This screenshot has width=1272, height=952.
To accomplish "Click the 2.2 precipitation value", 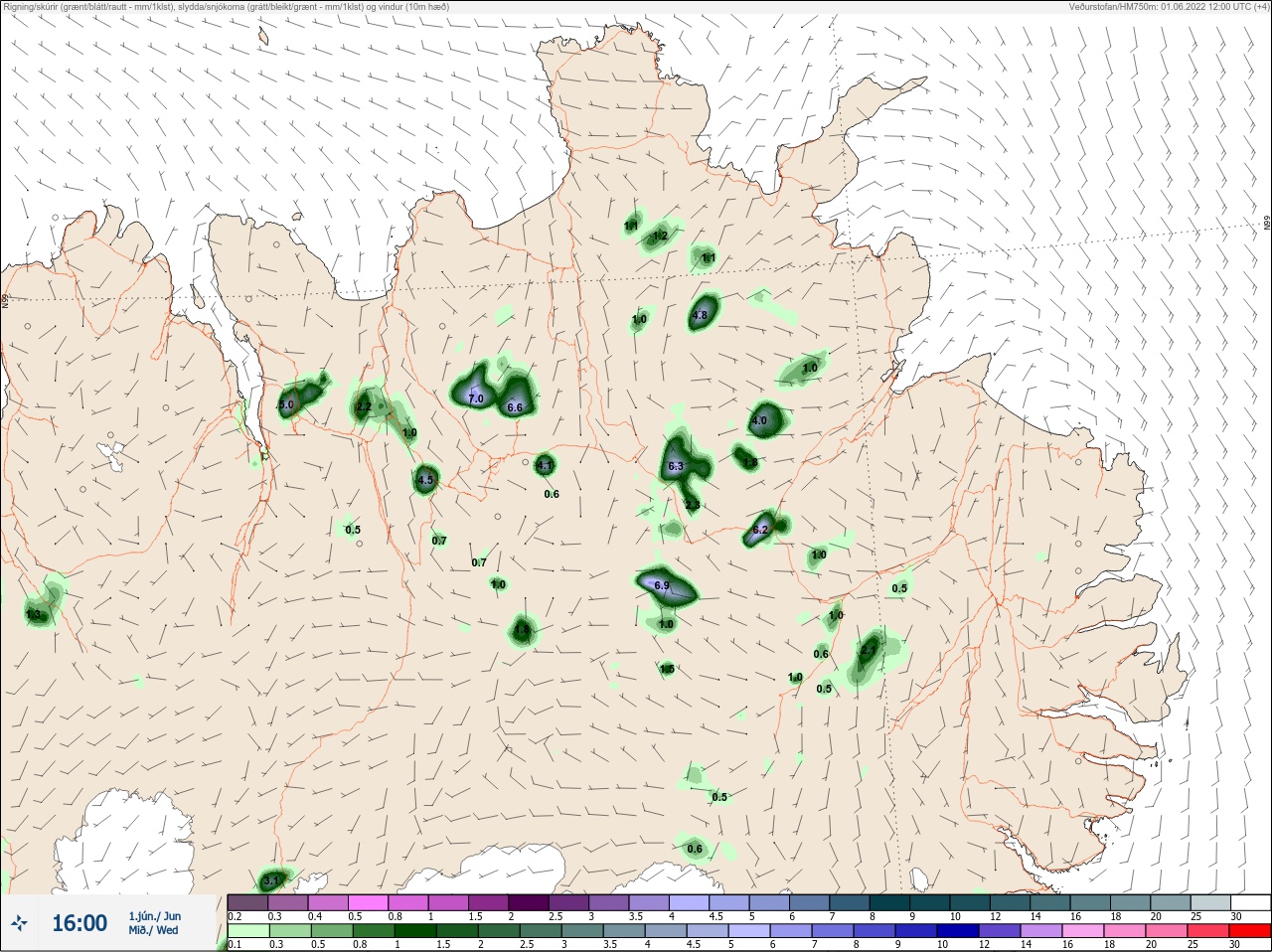I will (x=364, y=406).
